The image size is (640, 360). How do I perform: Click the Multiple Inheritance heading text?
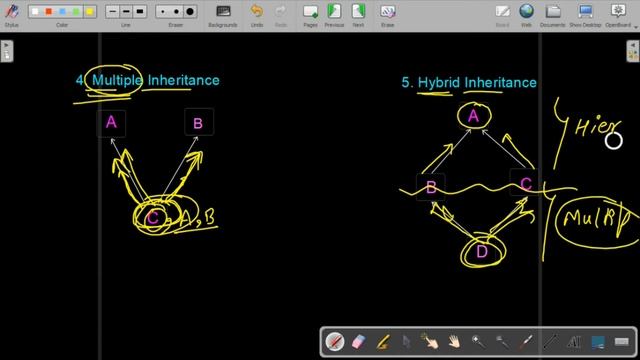(156, 80)
